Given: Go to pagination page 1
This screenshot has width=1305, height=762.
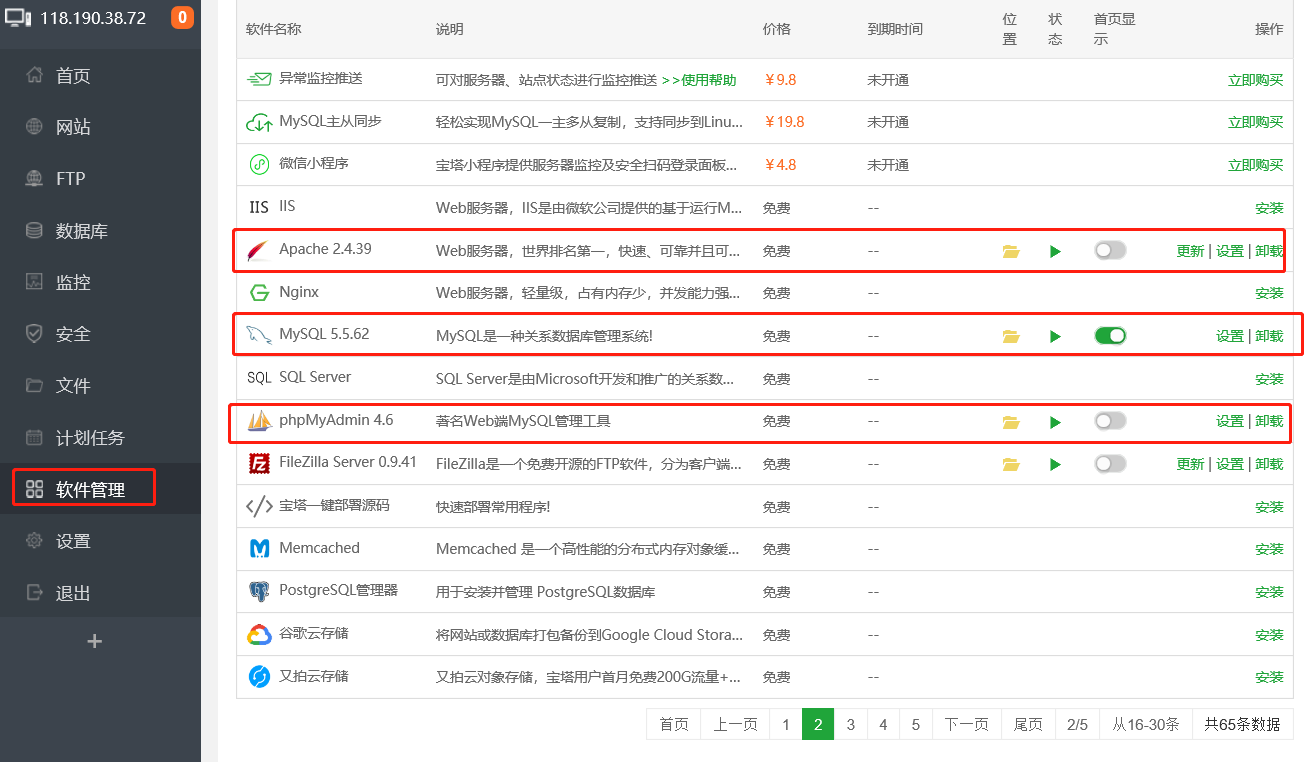Looking at the screenshot, I should 786,724.
